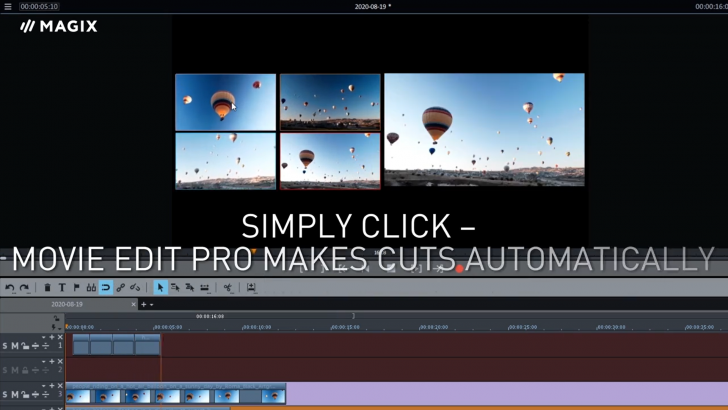This screenshot has width=728, height=410.
Task: Add a track with track 1 plus
Action: tap(52, 337)
